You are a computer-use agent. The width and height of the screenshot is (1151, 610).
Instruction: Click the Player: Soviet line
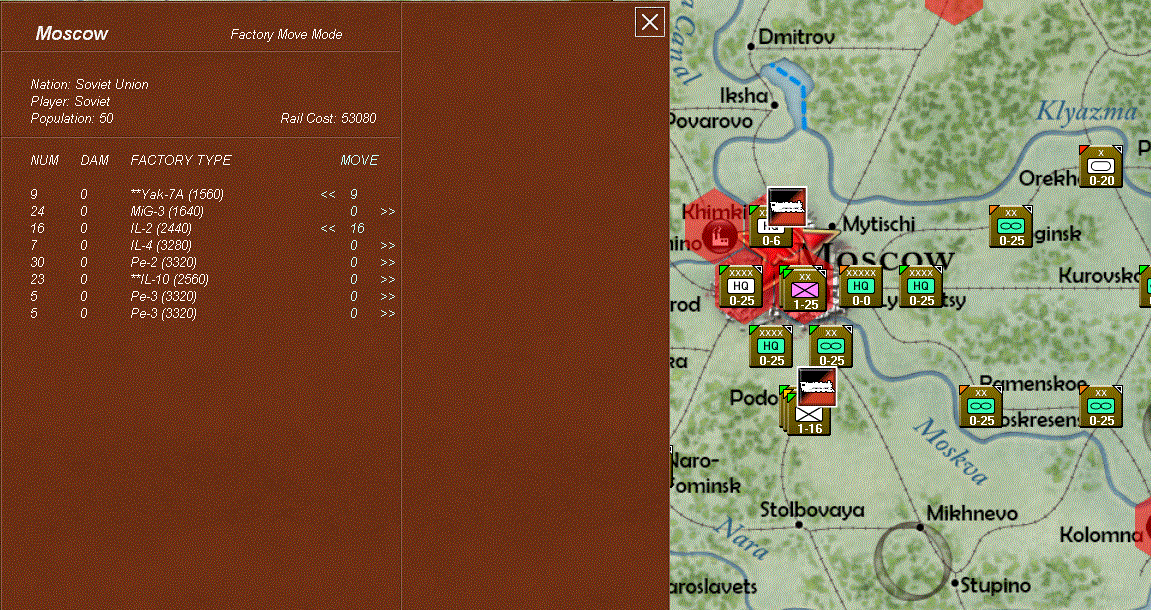click(x=70, y=101)
